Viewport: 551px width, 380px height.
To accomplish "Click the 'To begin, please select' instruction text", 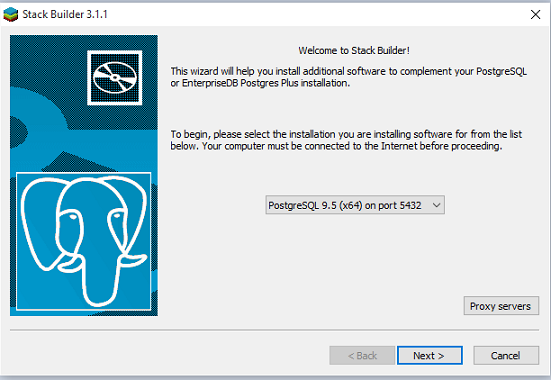I will click(346, 140).
